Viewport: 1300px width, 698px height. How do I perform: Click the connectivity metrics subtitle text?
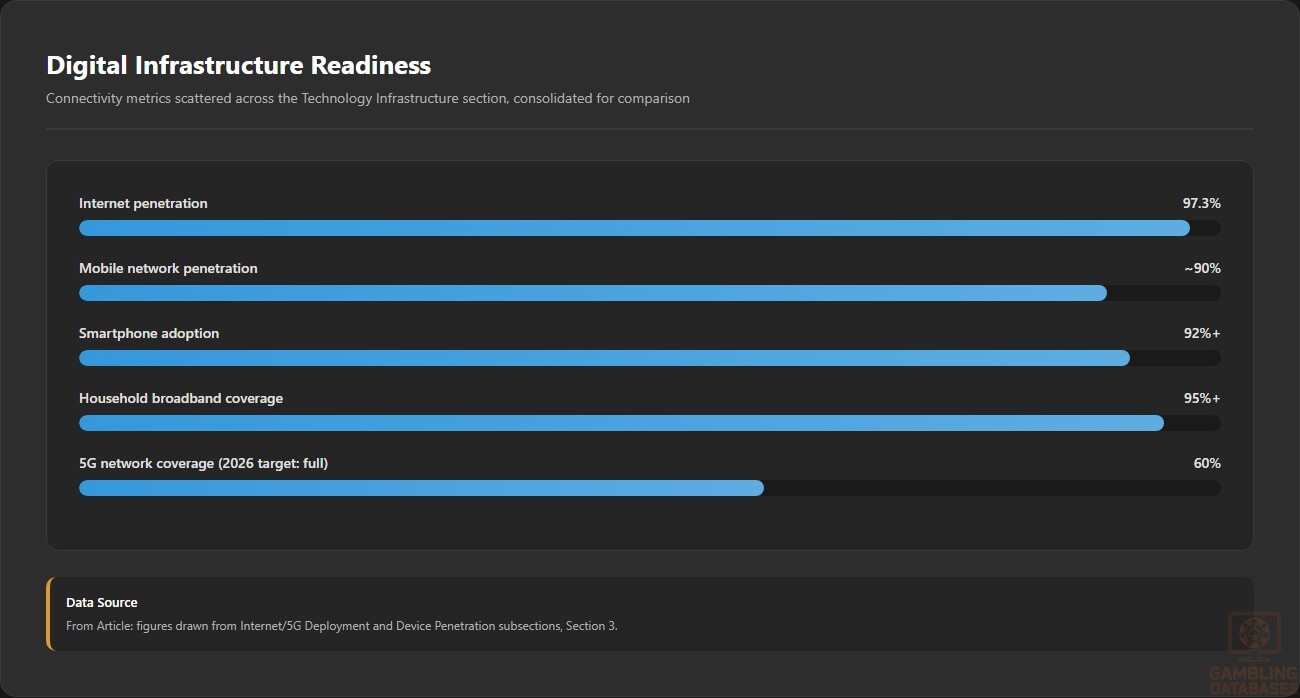coord(368,98)
